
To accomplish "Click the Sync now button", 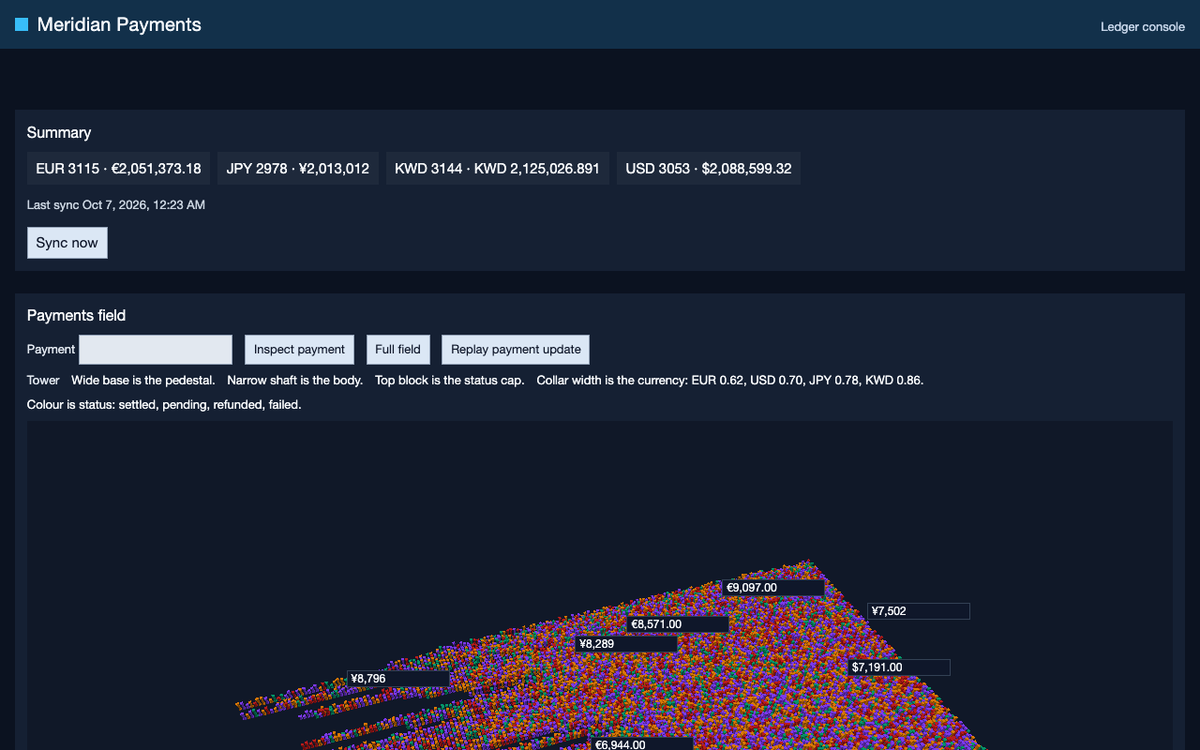I will (x=67, y=243).
